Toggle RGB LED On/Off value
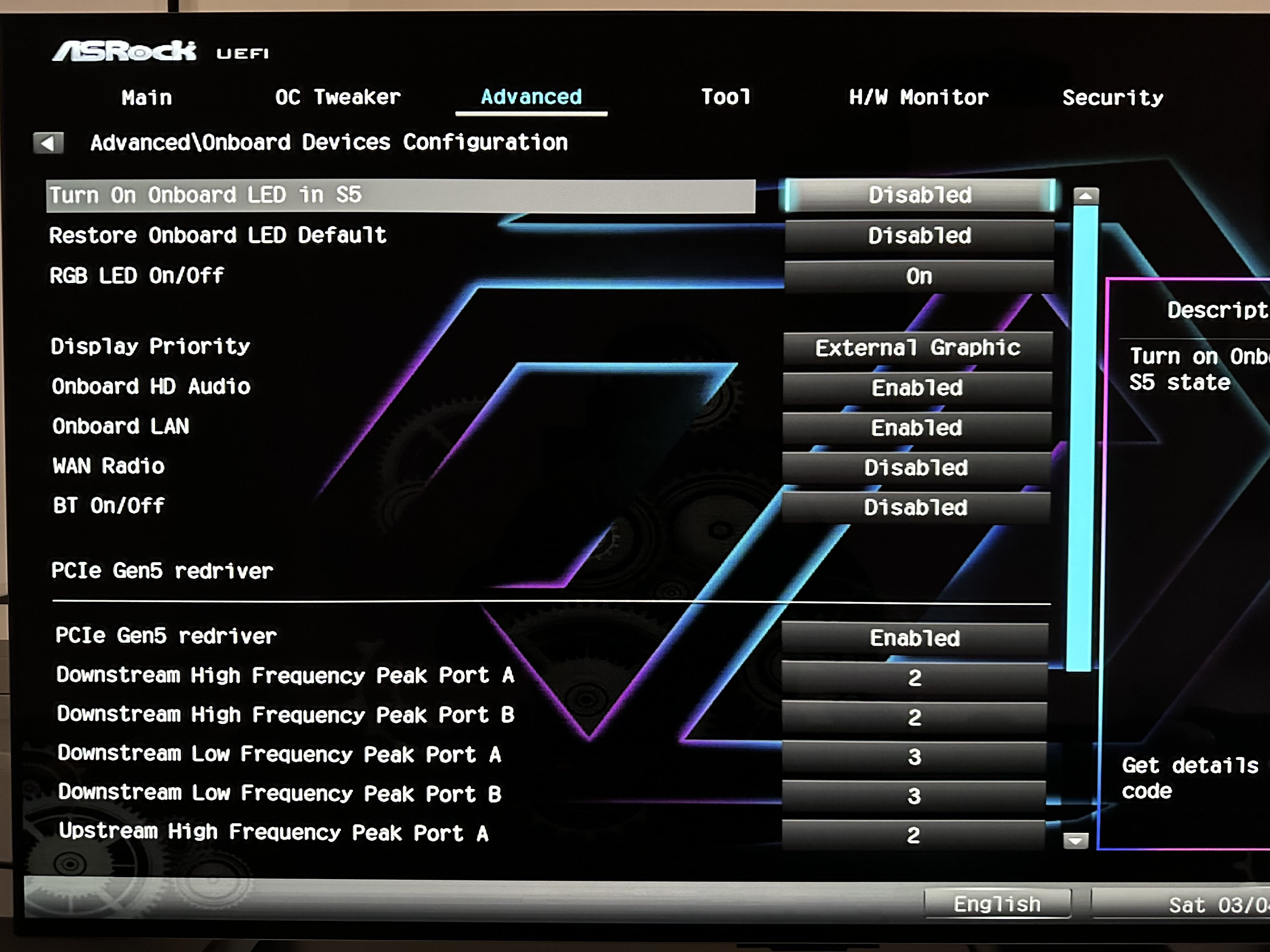 (918, 277)
